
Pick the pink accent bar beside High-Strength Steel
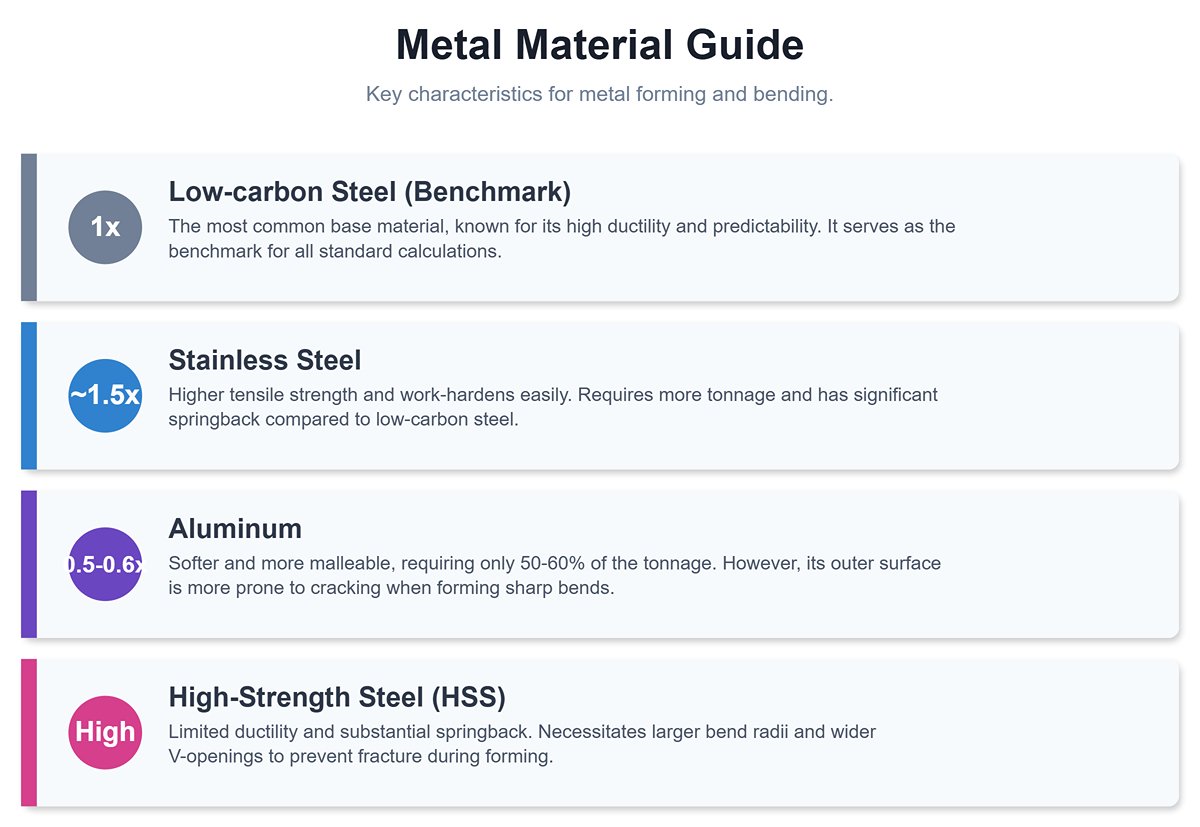click(x=29, y=732)
